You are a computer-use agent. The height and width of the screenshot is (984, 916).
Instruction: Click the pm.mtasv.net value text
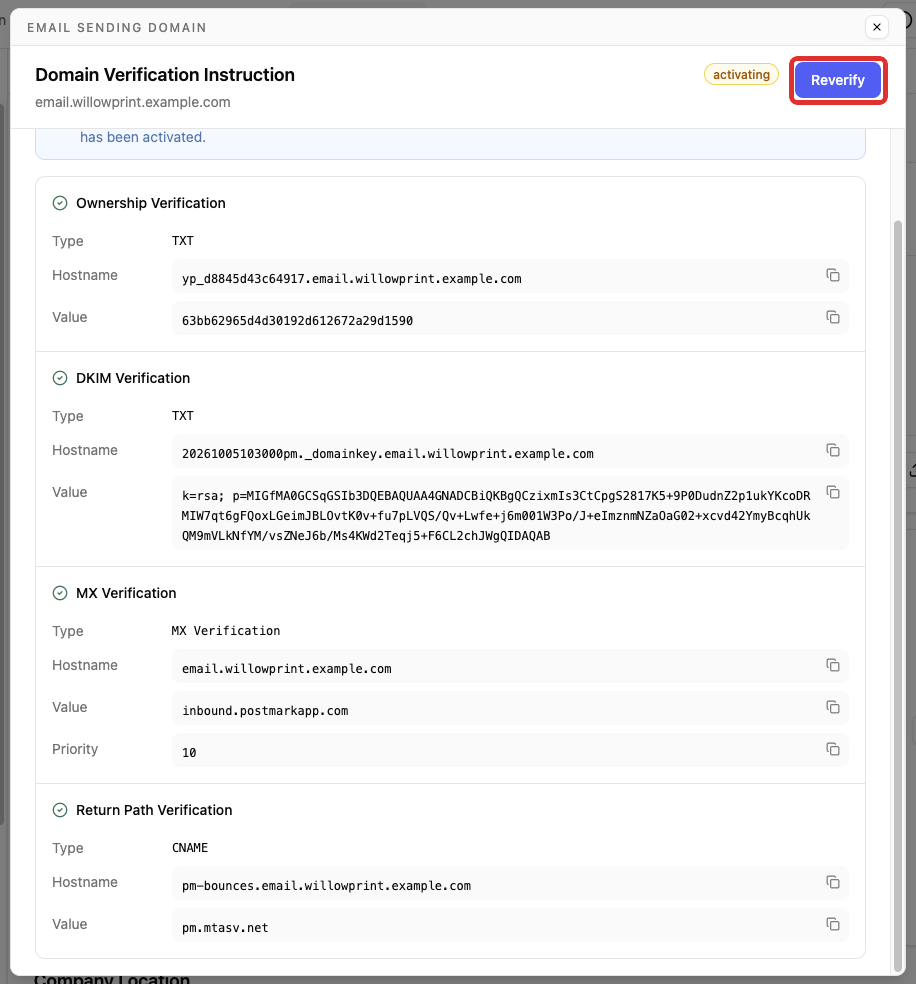tap(225, 928)
